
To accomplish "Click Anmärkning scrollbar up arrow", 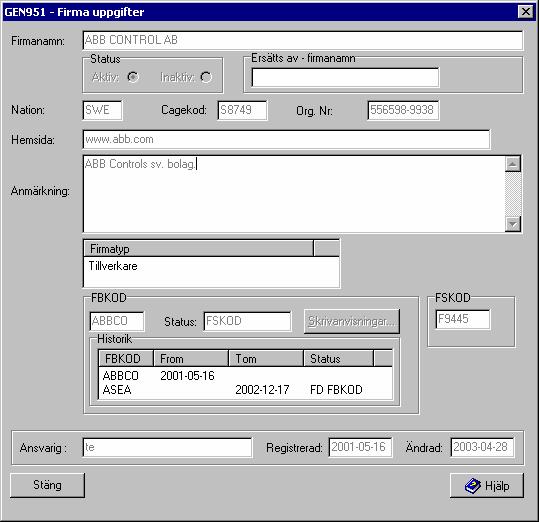I will (x=513, y=164).
